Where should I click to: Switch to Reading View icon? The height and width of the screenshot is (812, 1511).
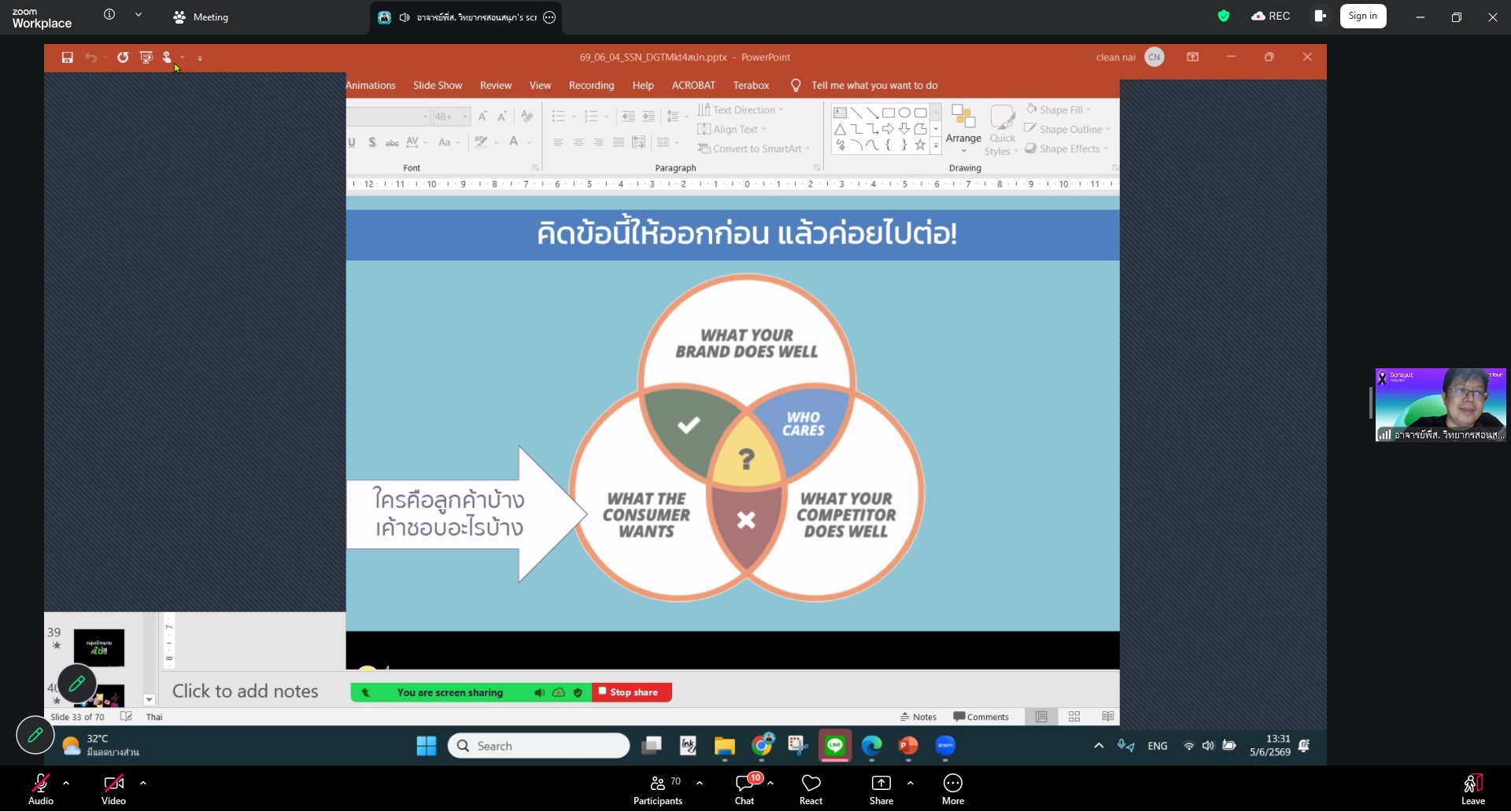point(1108,718)
